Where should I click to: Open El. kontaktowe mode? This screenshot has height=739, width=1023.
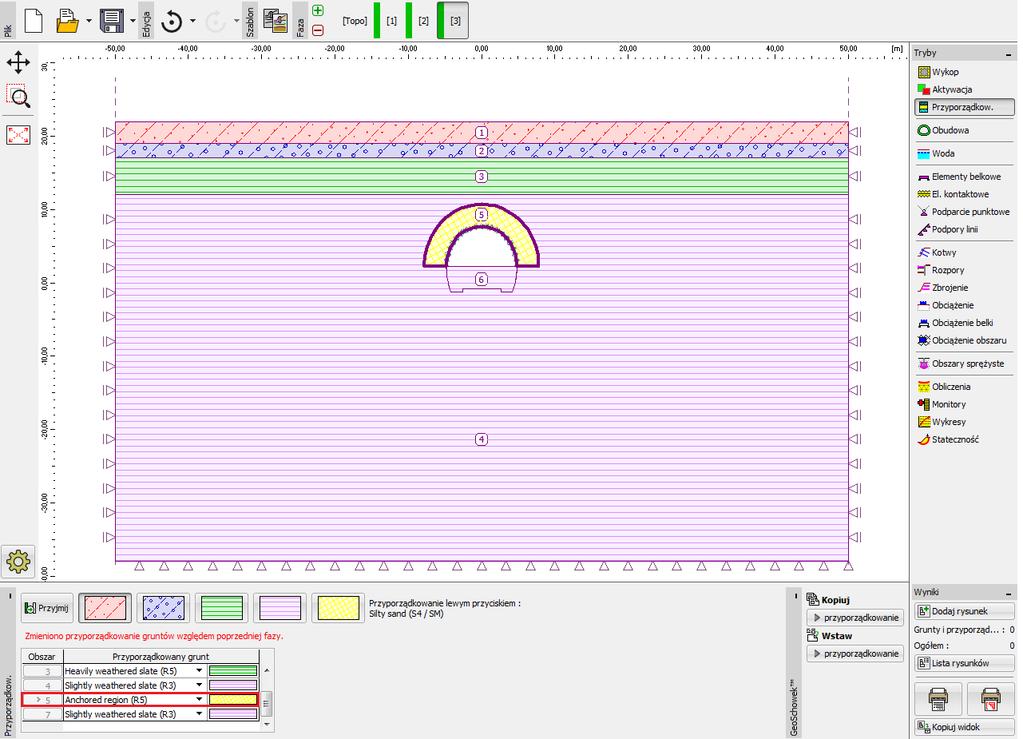tap(960, 194)
